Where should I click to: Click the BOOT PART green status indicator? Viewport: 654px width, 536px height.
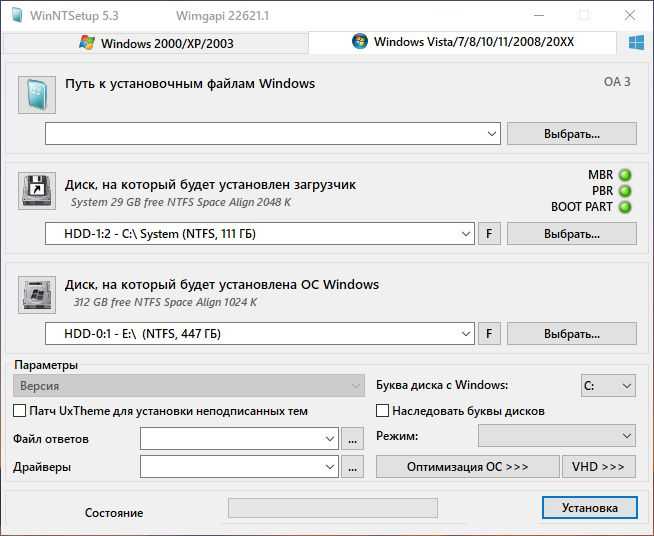tap(625, 207)
